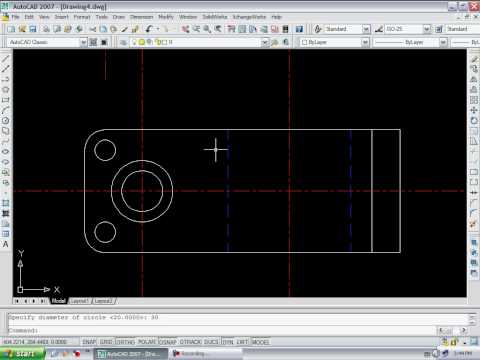Click in the Command line input

tap(222, 330)
